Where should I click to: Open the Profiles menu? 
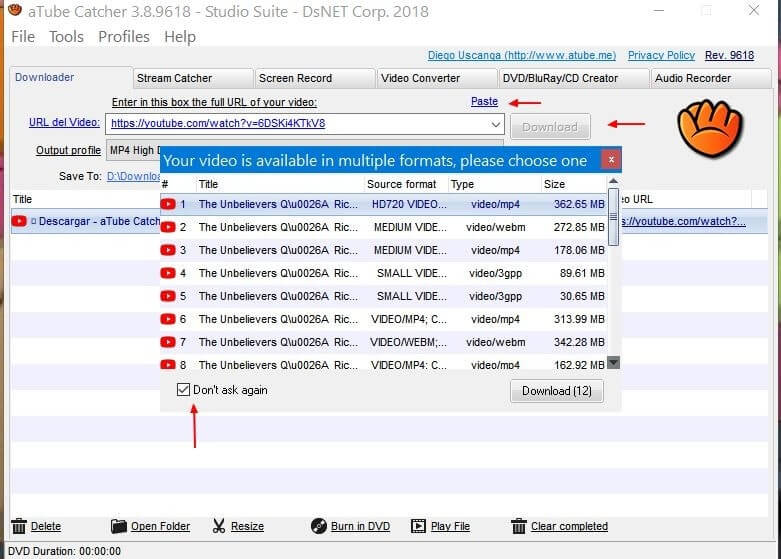click(x=124, y=37)
